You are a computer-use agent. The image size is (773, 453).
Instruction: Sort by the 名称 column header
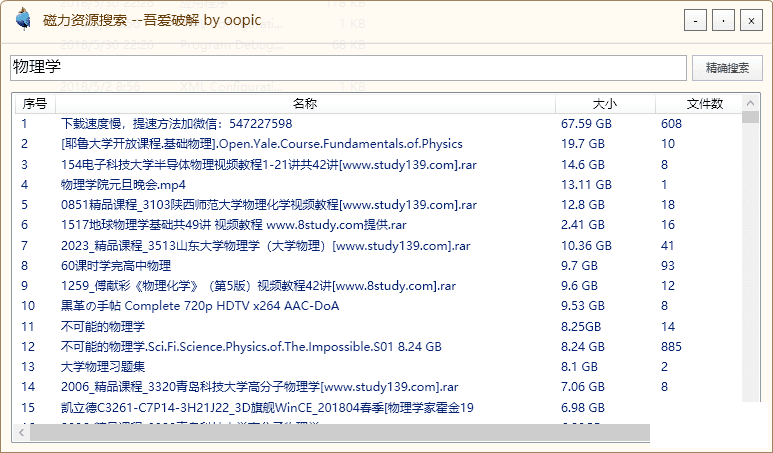305,104
